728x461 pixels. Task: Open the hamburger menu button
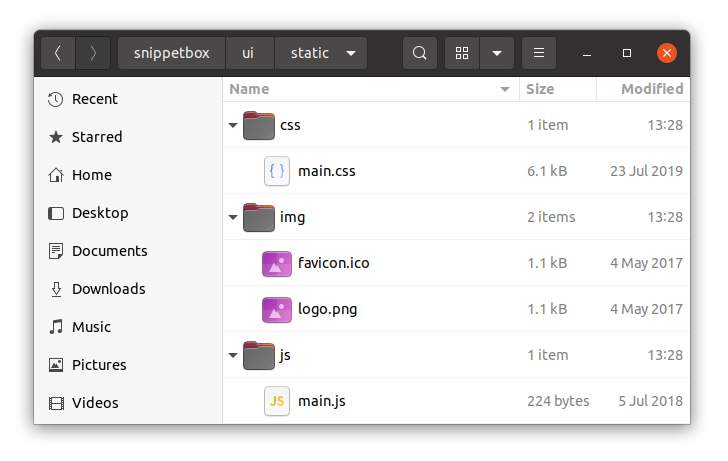coord(539,53)
